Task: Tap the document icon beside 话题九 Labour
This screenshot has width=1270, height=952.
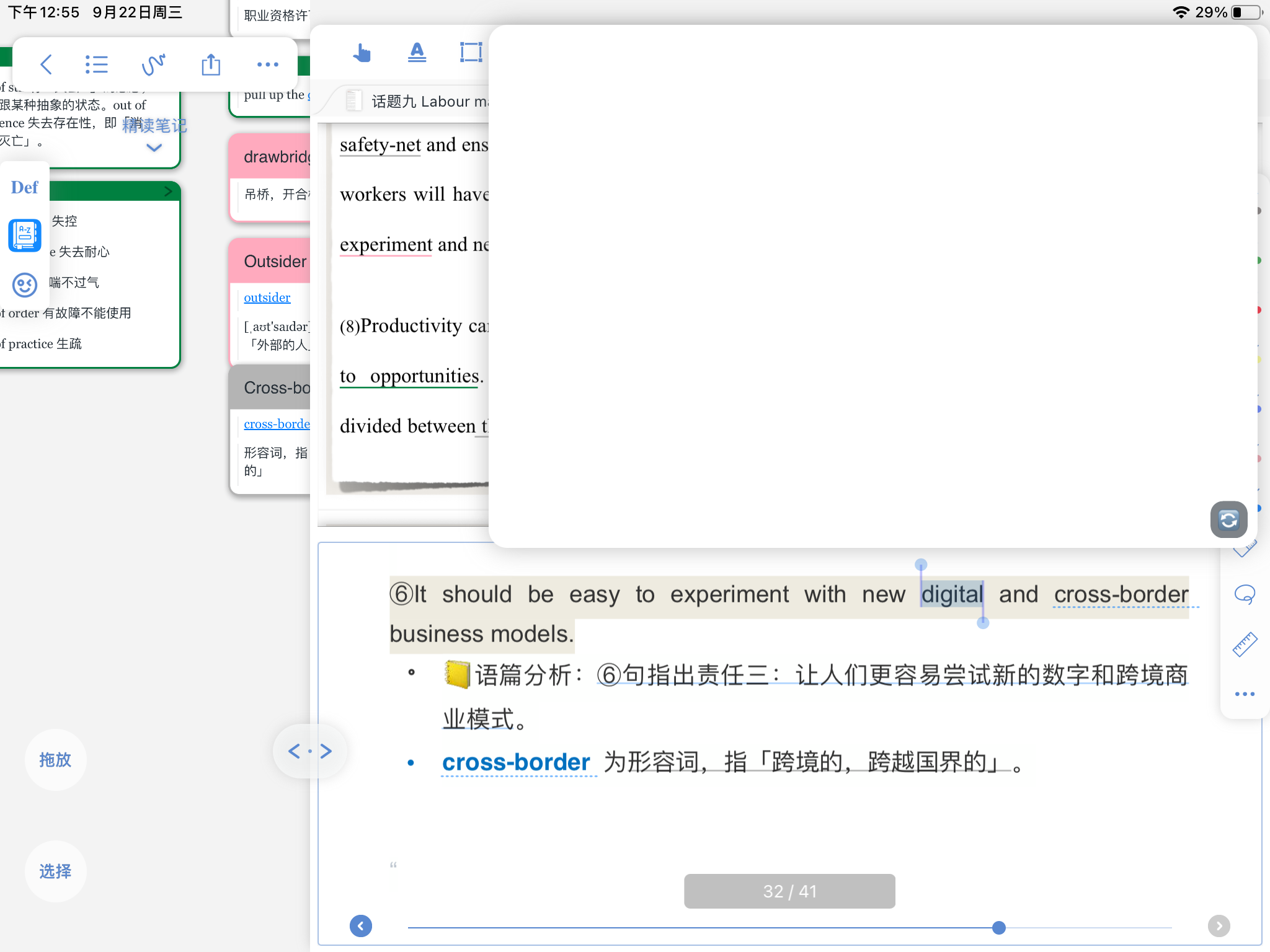Action: click(353, 100)
